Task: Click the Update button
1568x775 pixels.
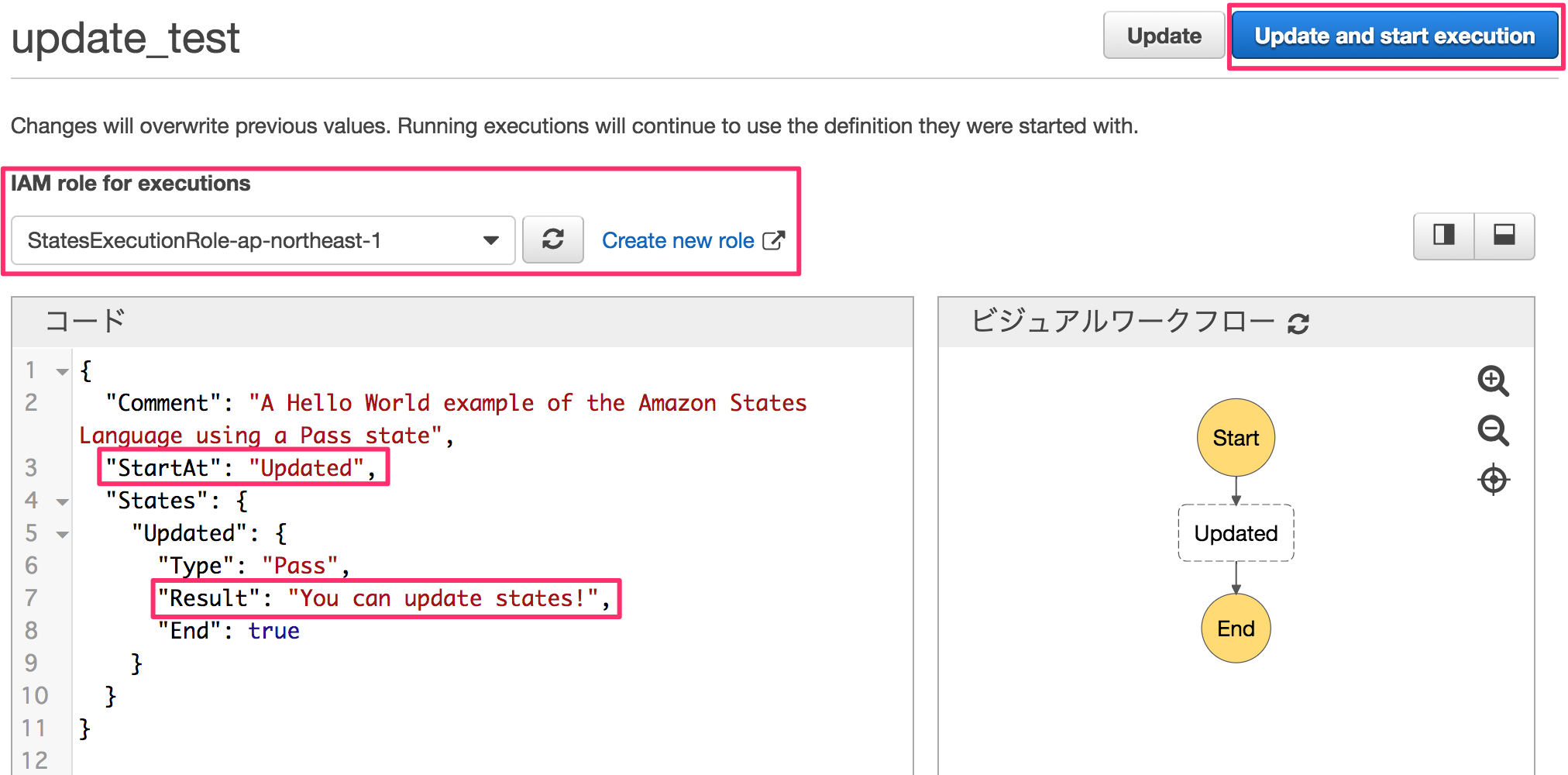Action: (x=1163, y=35)
